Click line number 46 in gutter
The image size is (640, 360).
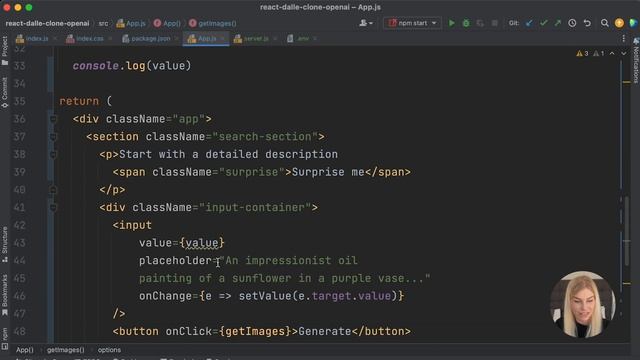[x=20, y=296]
